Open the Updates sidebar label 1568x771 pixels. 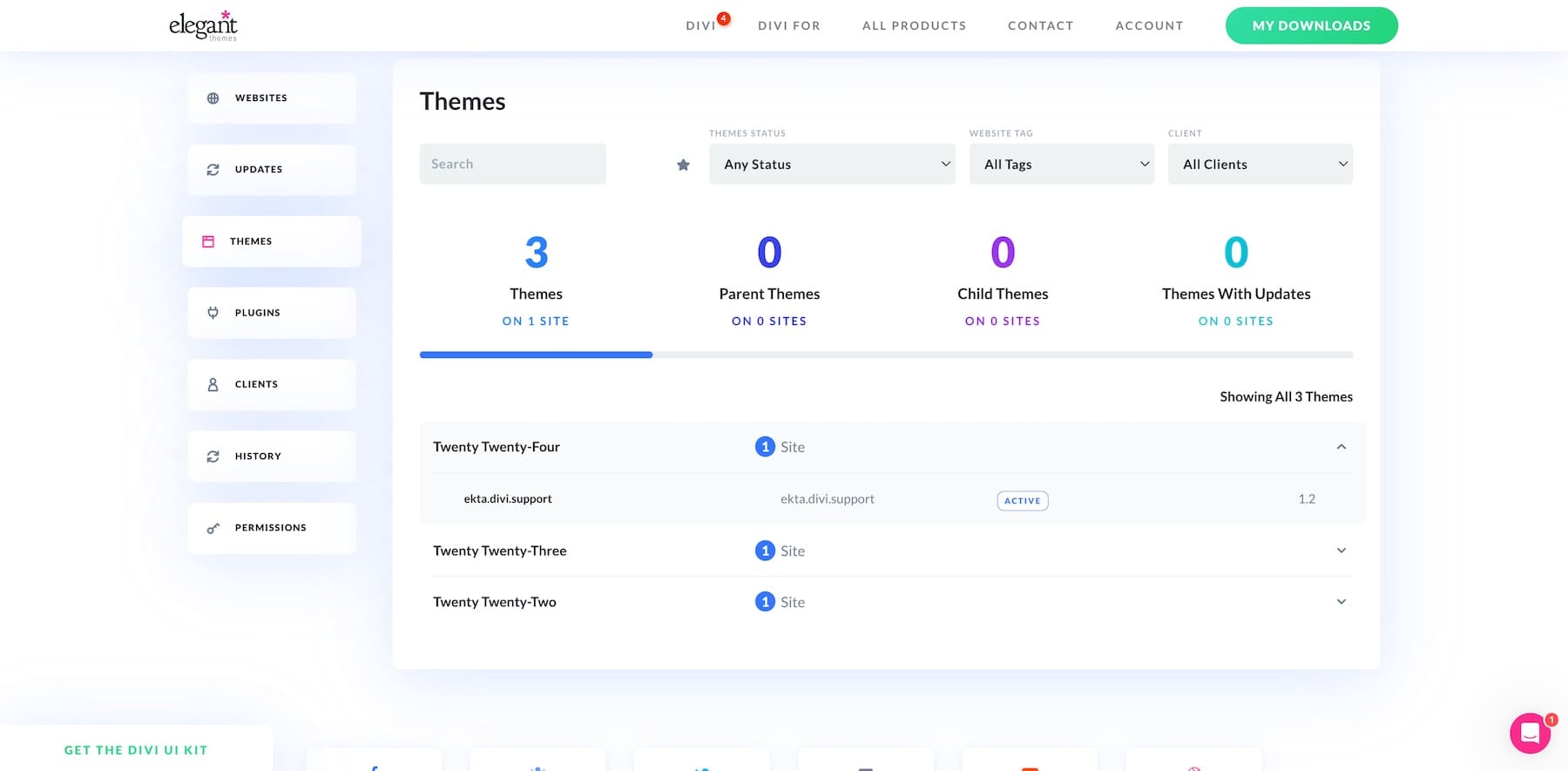pyautogui.click(x=259, y=170)
